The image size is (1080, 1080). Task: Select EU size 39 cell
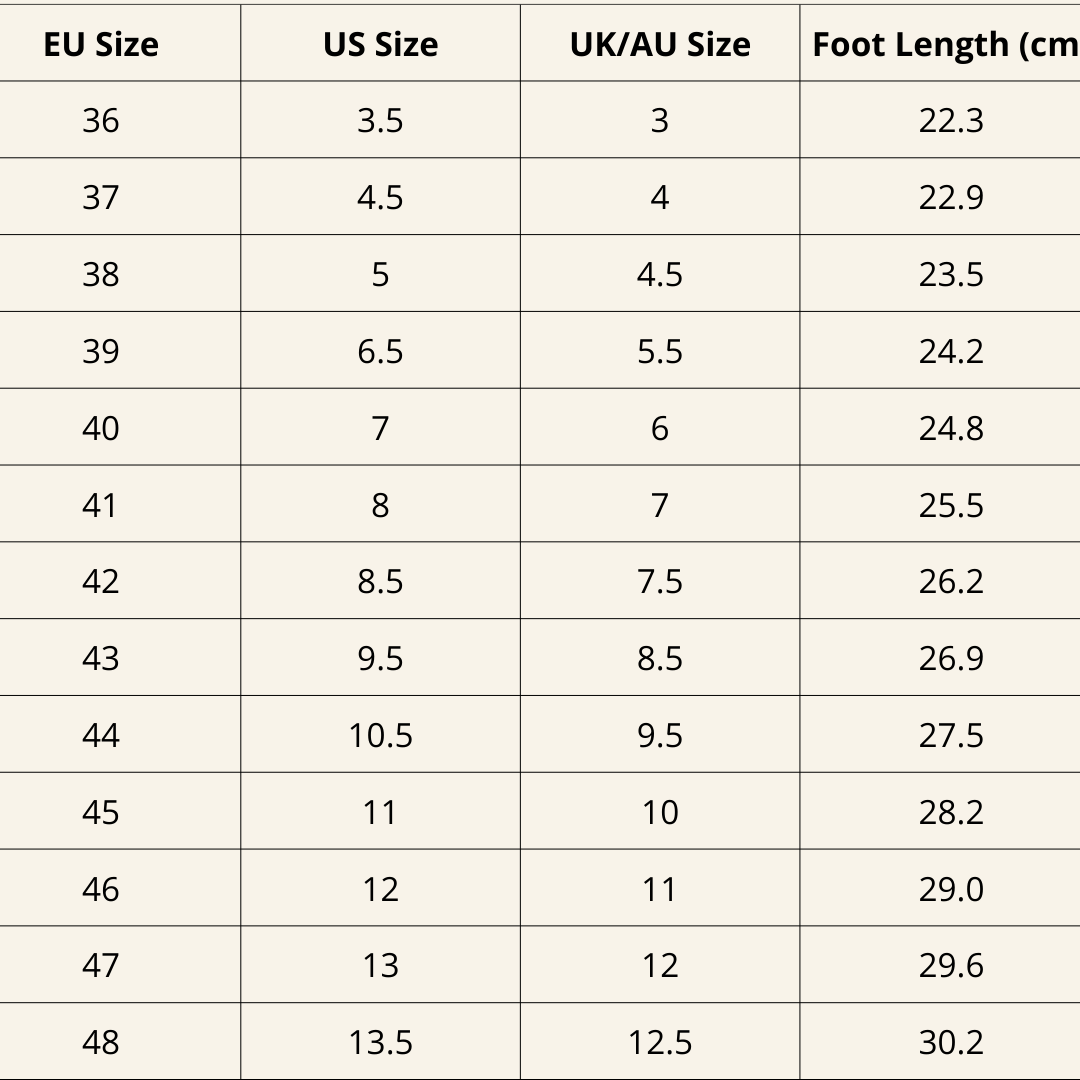point(101,351)
